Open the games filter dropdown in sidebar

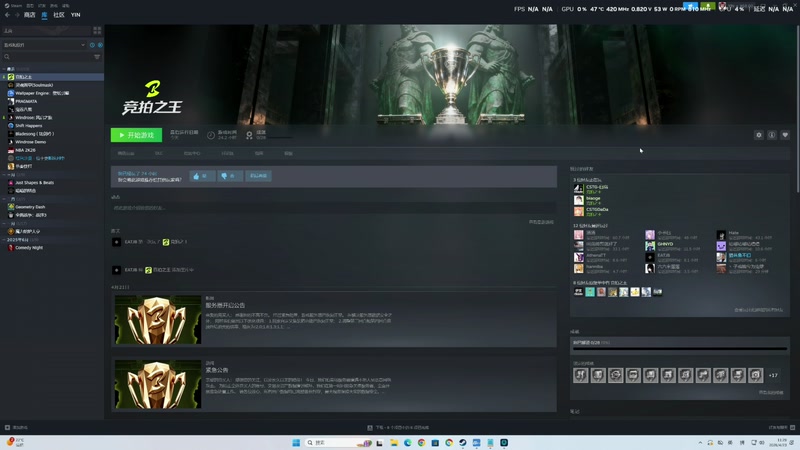[44, 45]
